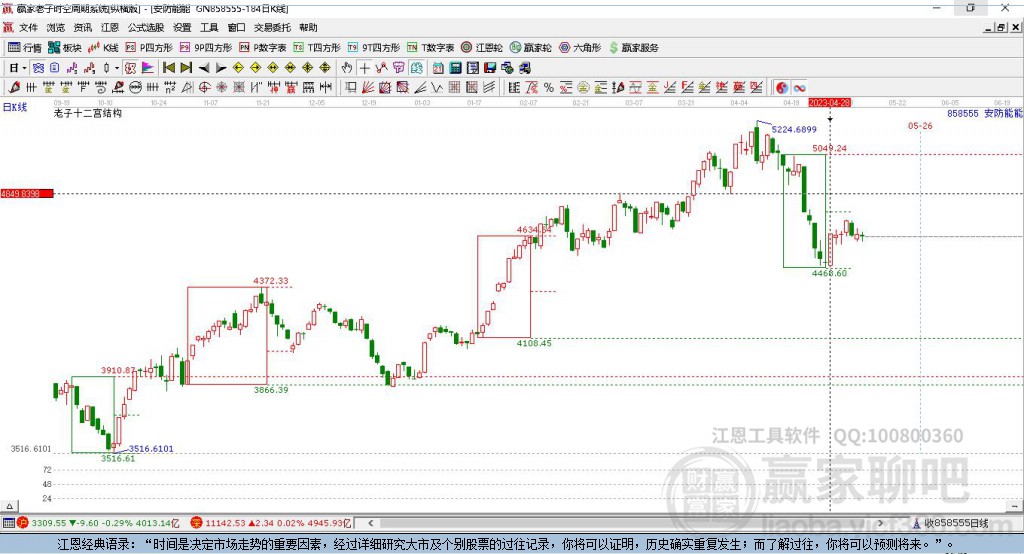The width and height of the screenshot is (1024, 554).
Task: Click the red 2023-04-28 date marker
Action: [x=829, y=102]
